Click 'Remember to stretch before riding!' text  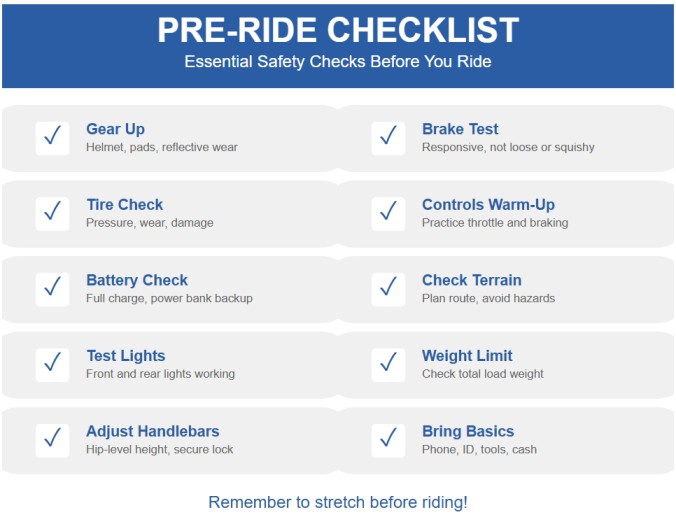pos(338,502)
